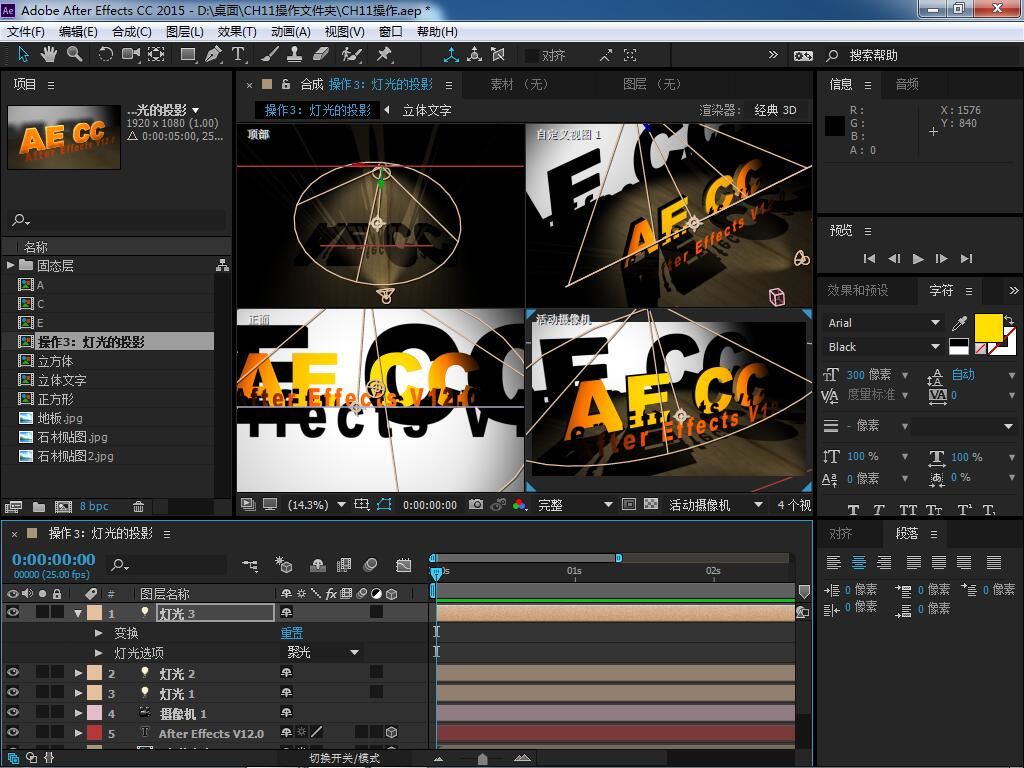Open the 合成(C) menu

coord(131,31)
